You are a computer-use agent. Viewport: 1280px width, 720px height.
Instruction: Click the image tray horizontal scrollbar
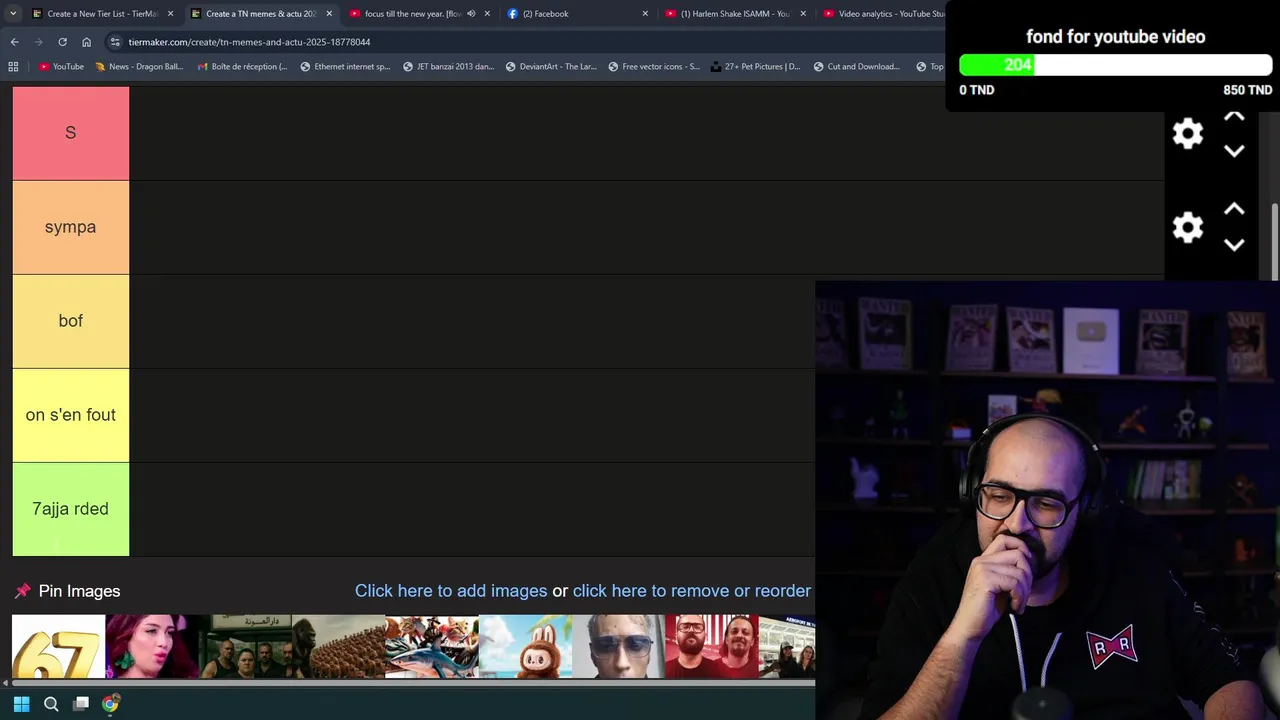[412, 684]
